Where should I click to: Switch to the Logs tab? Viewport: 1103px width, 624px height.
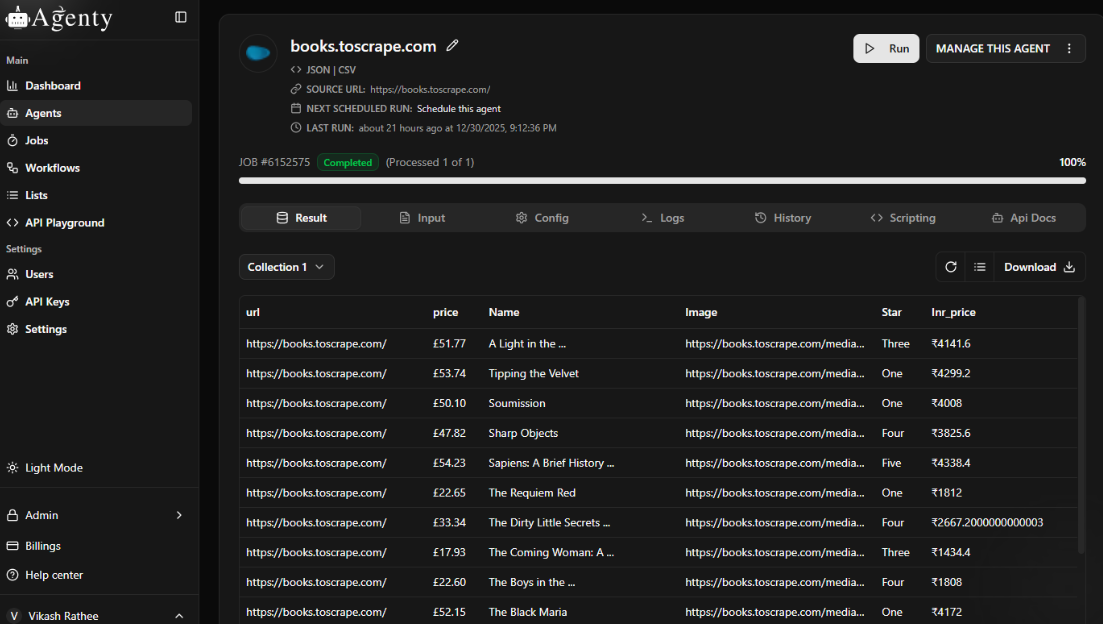coord(663,218)
